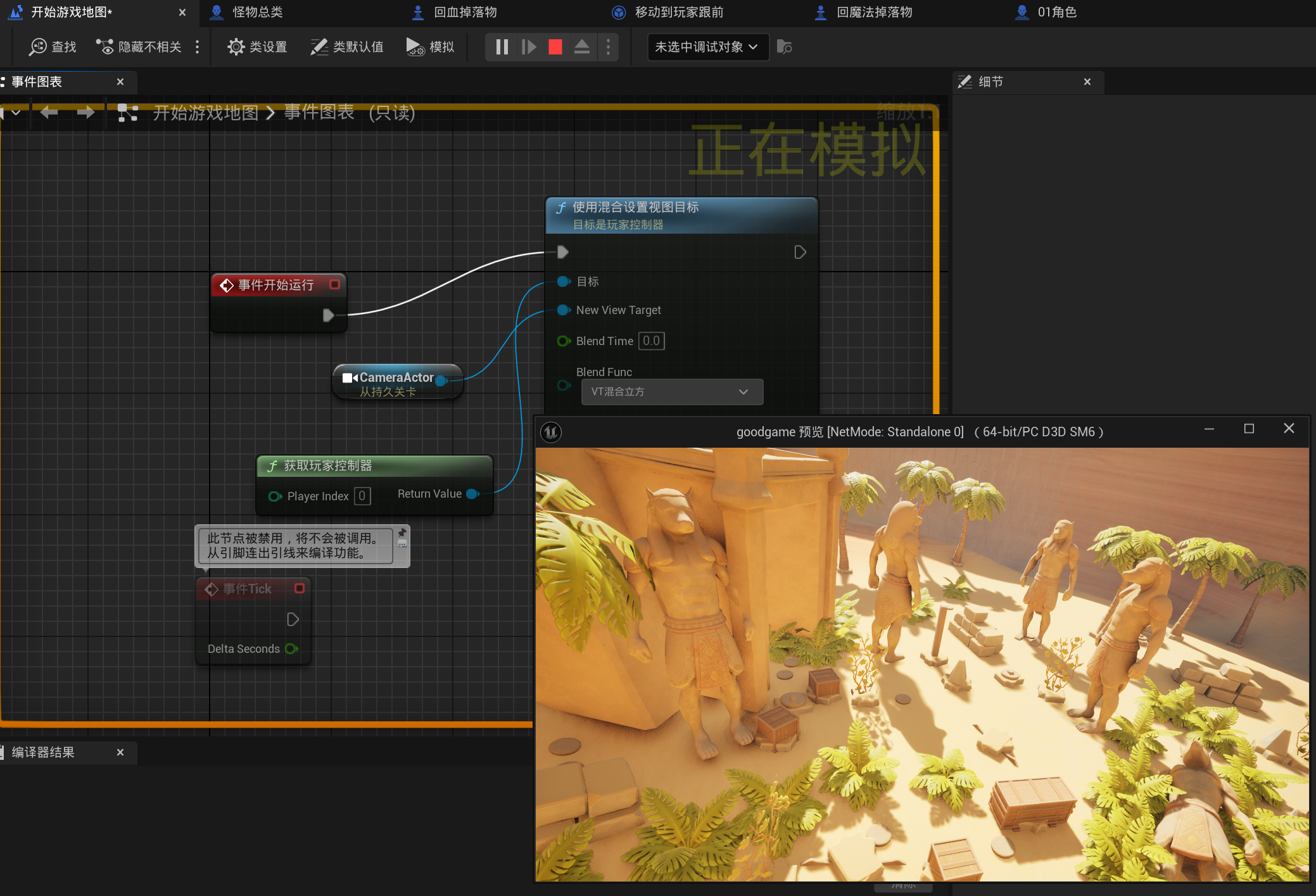Toggle the pin on the disabled-node comment bubble
Screen dimensions: 1316x896
(402, 533)
